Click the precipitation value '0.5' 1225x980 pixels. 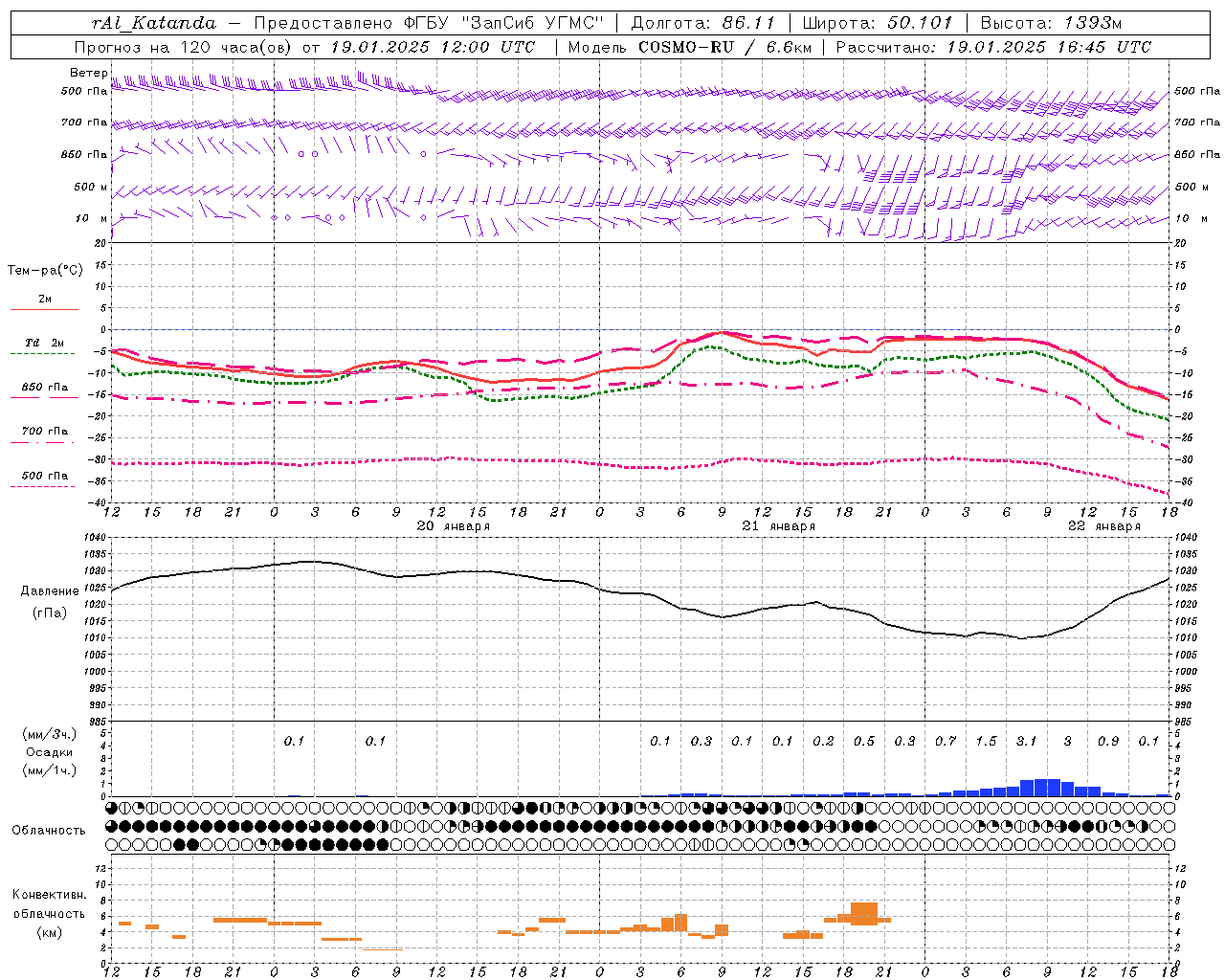click(864, 742)
